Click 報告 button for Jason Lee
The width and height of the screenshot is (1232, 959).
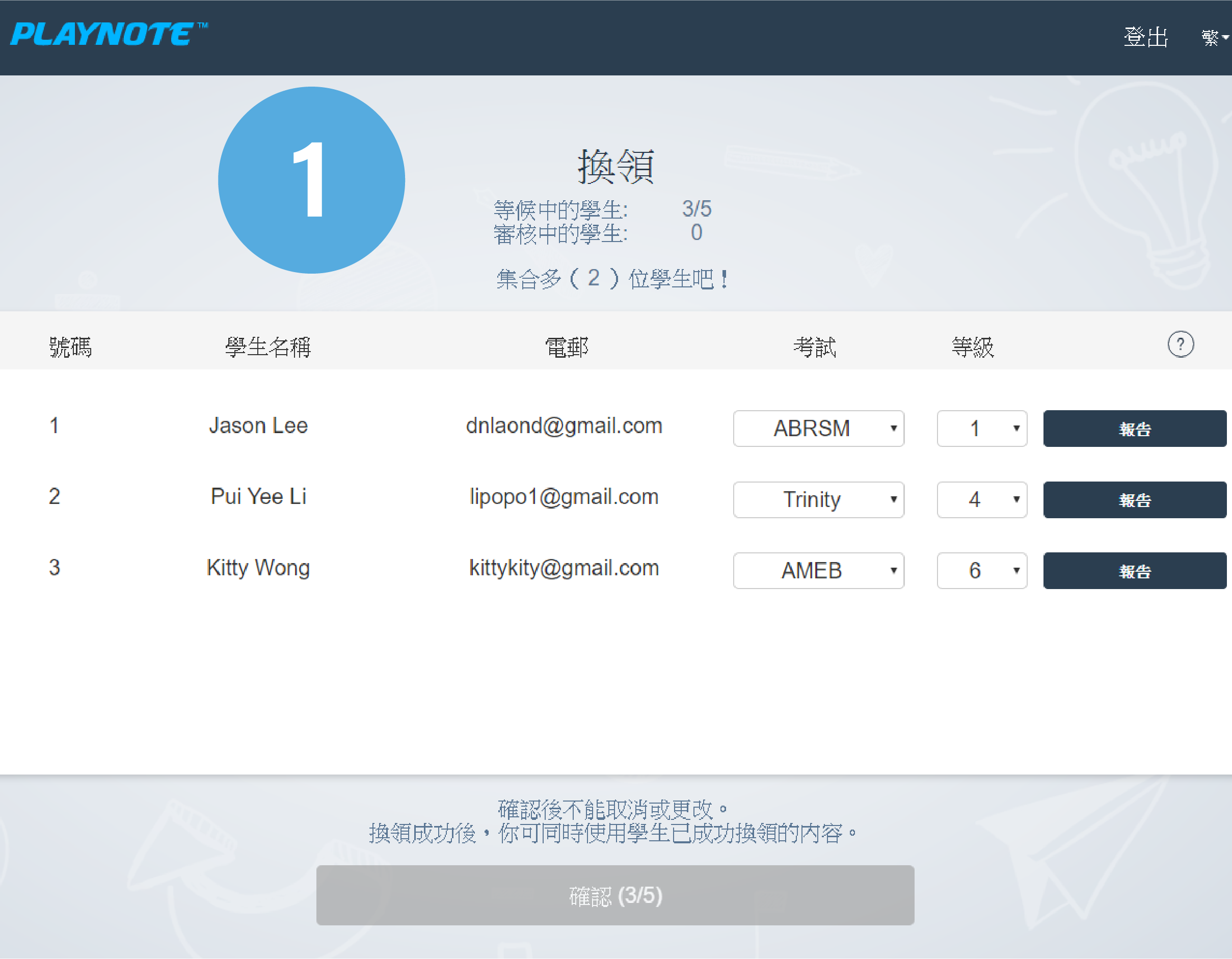pyautogui.click(x=1134, y=429)
